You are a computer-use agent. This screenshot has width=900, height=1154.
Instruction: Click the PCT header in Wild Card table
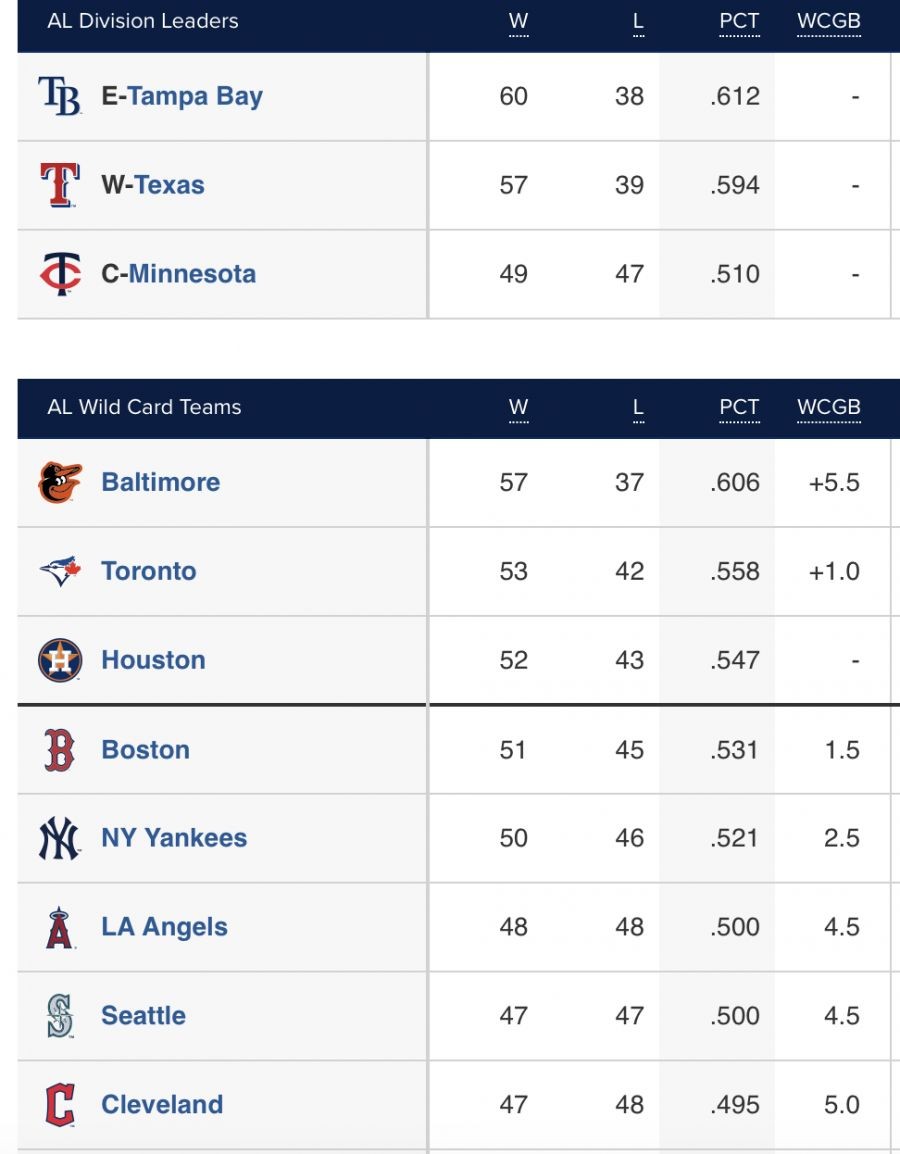point(739,407)
